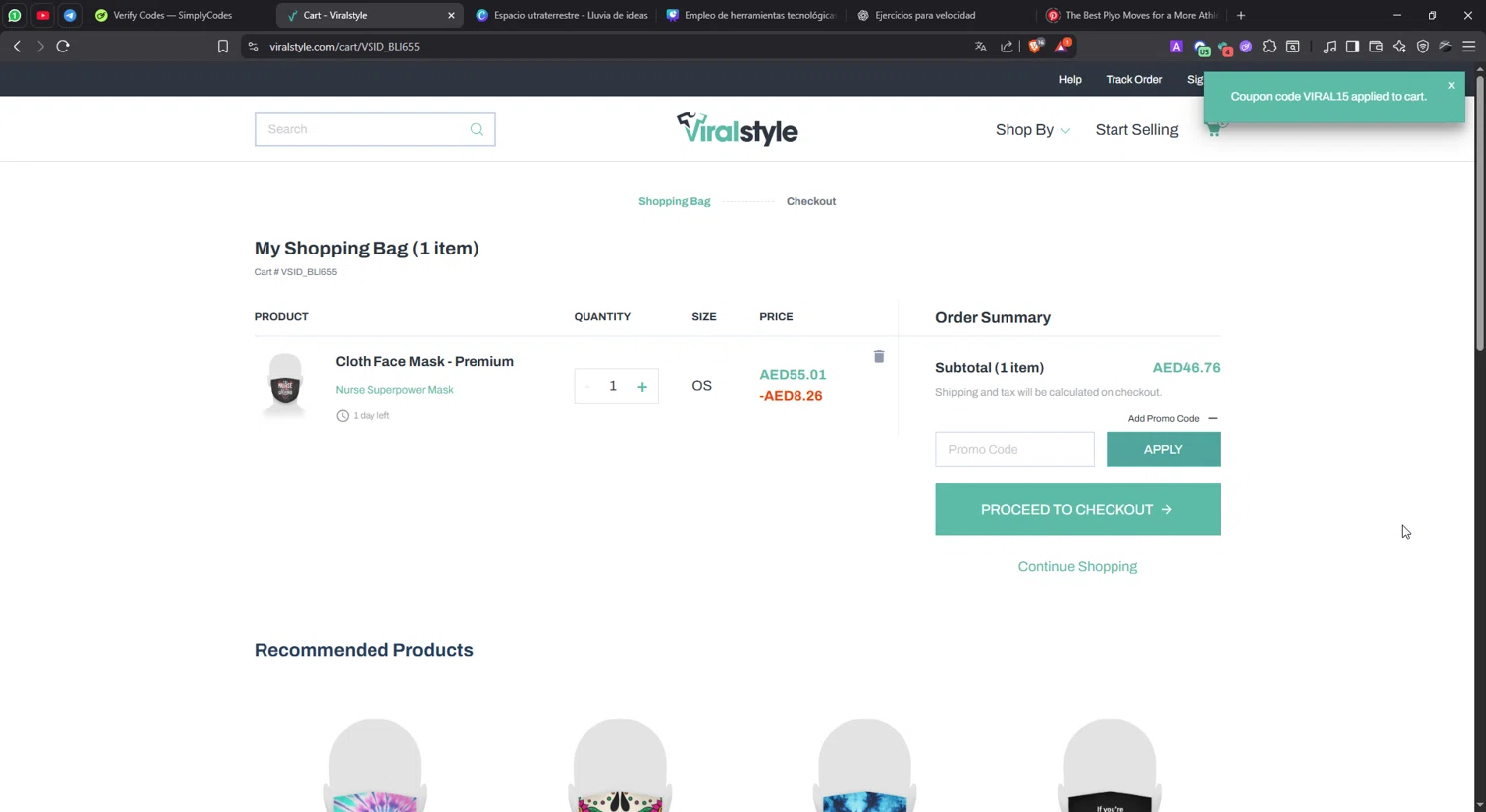Open the skull mask recommended product
Screen dimensions: 1486x812
click(620, 764)
